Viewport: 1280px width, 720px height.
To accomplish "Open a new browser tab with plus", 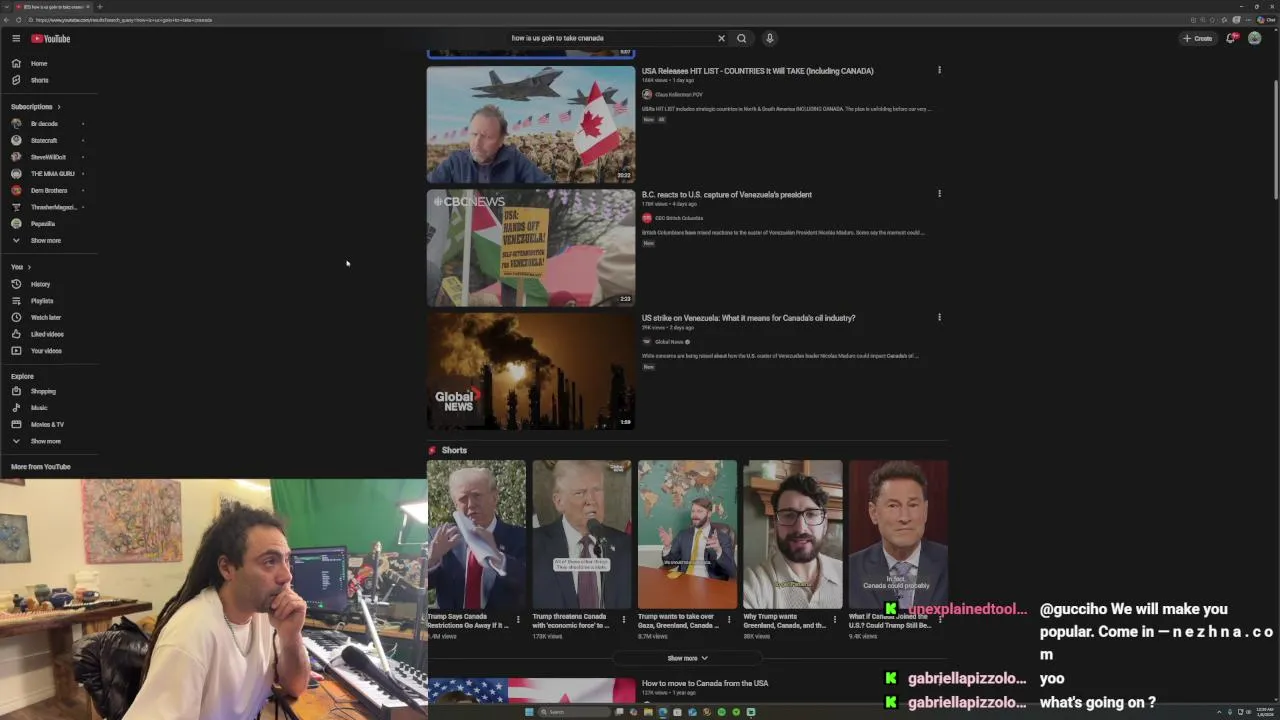I will [x=99, y=7].
